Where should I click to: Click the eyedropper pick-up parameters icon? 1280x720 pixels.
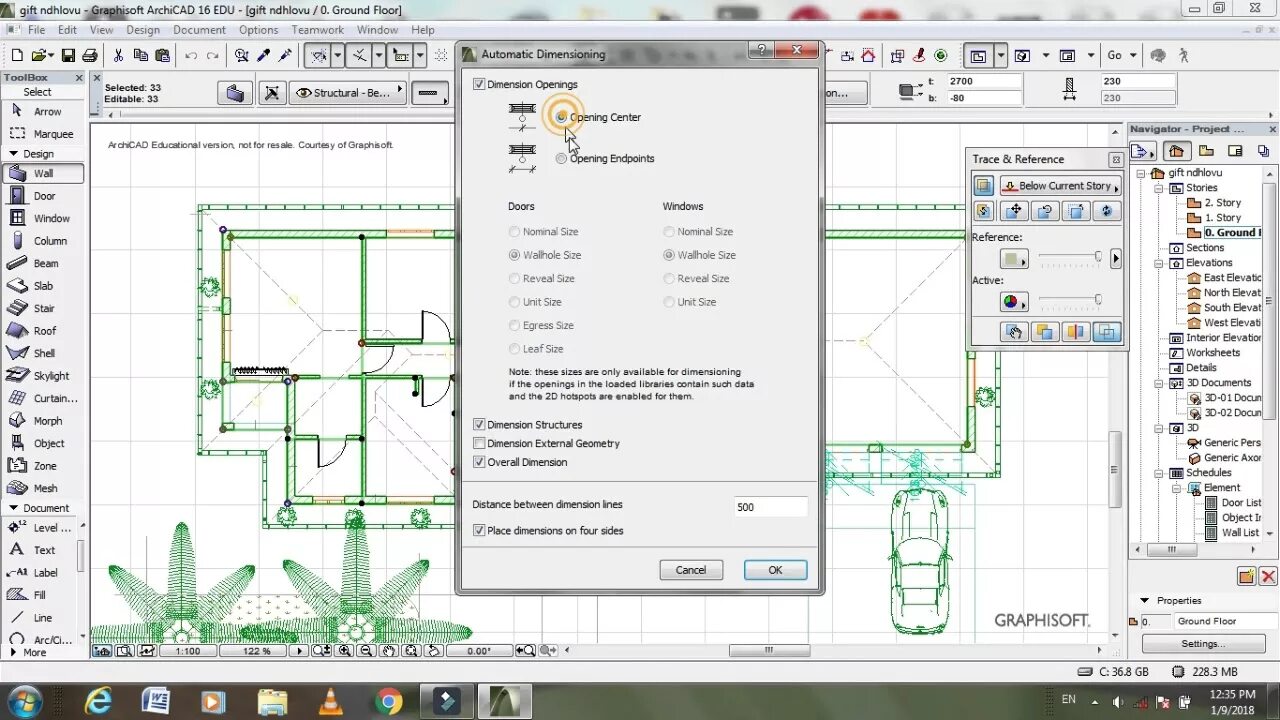(264, 56)
